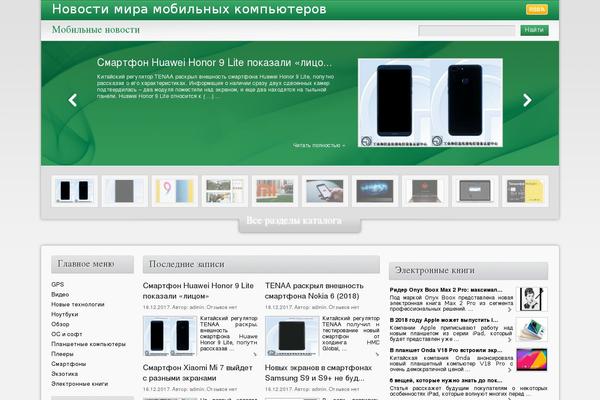The image size is (600, 400).
Task: Select the two black phones carousel thumbnail
Action: coord(75,191)
